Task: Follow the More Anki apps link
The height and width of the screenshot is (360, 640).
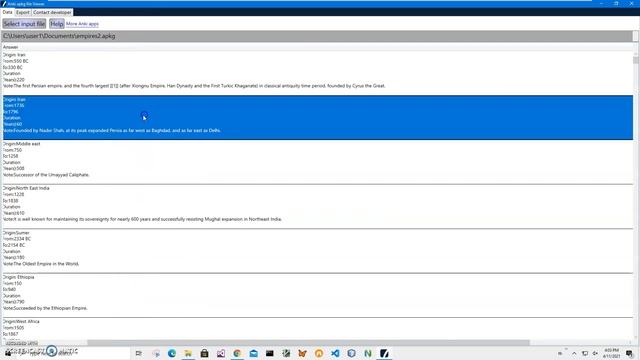Action: pos(82,24)
